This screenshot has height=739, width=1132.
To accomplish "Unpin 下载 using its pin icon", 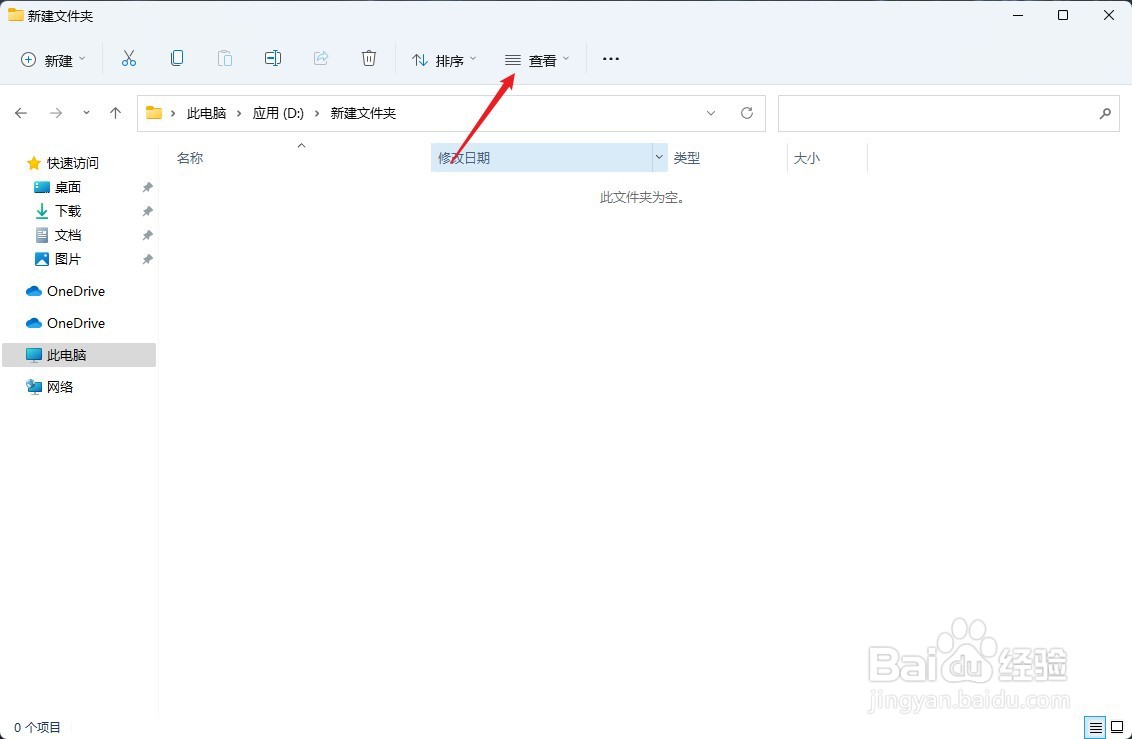I will click(147, 211).
